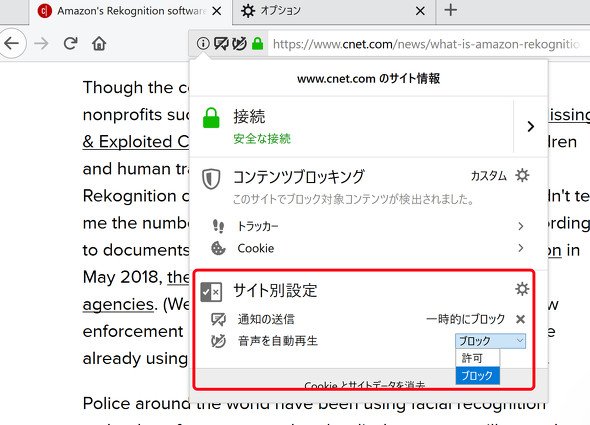
Task: Click the footprints icon beside トラッカー
Action: (x=218, y=226)
